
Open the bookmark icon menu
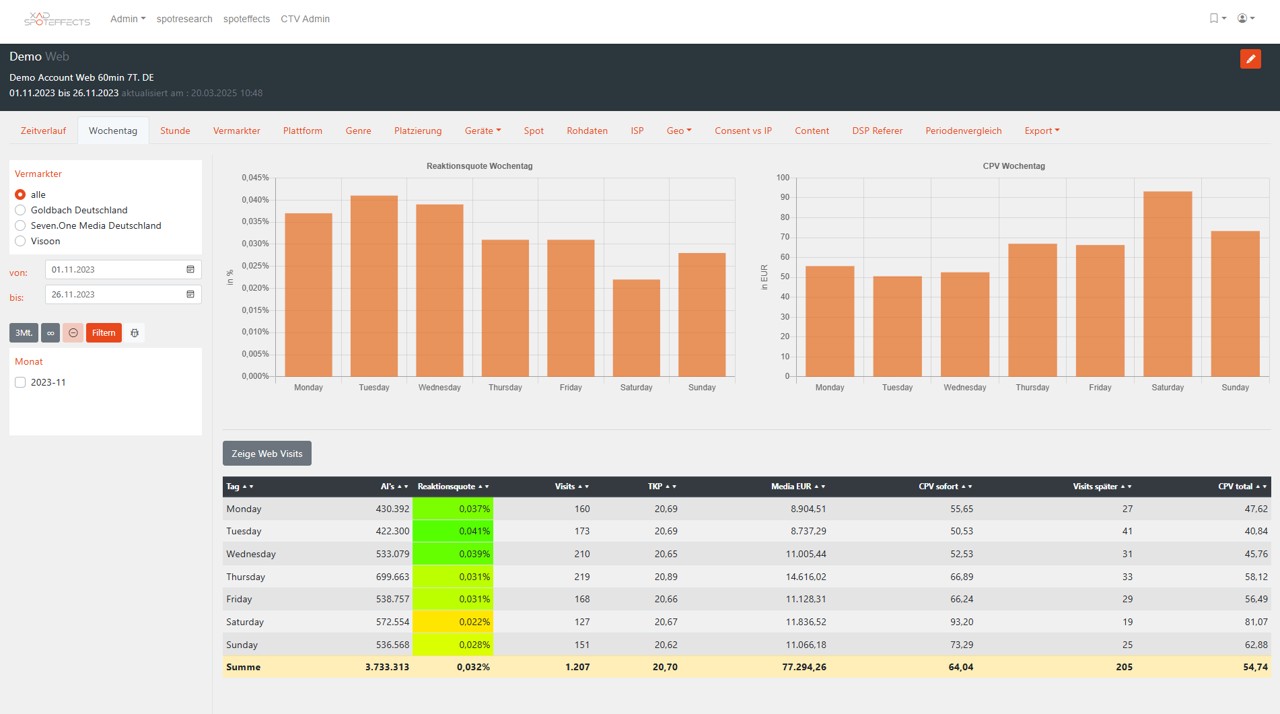click(1217, 19)
